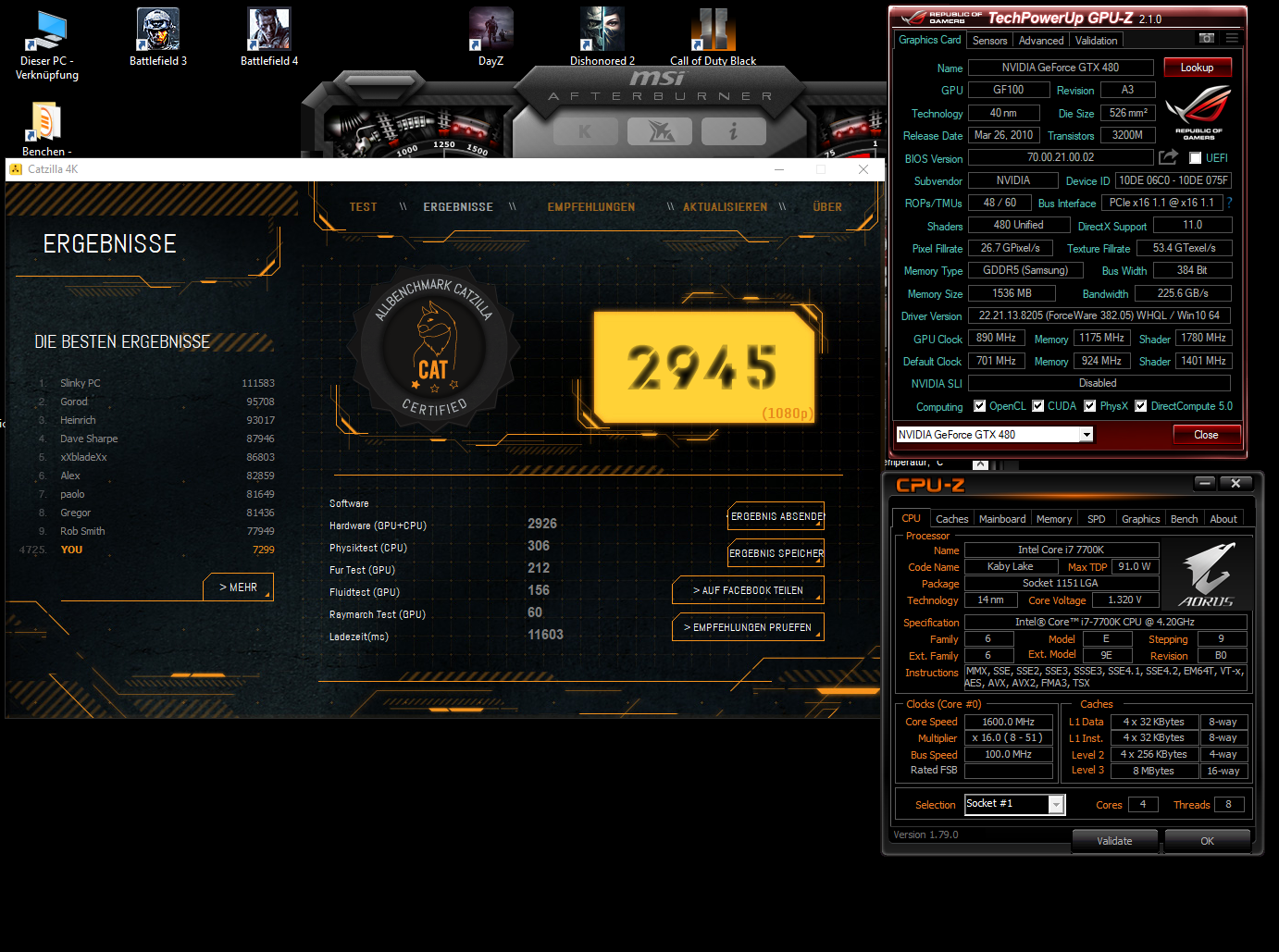The image size is (1279, 952).
Task: Open the Bench tab in CPU-Z
Action: click(1184, 519)
